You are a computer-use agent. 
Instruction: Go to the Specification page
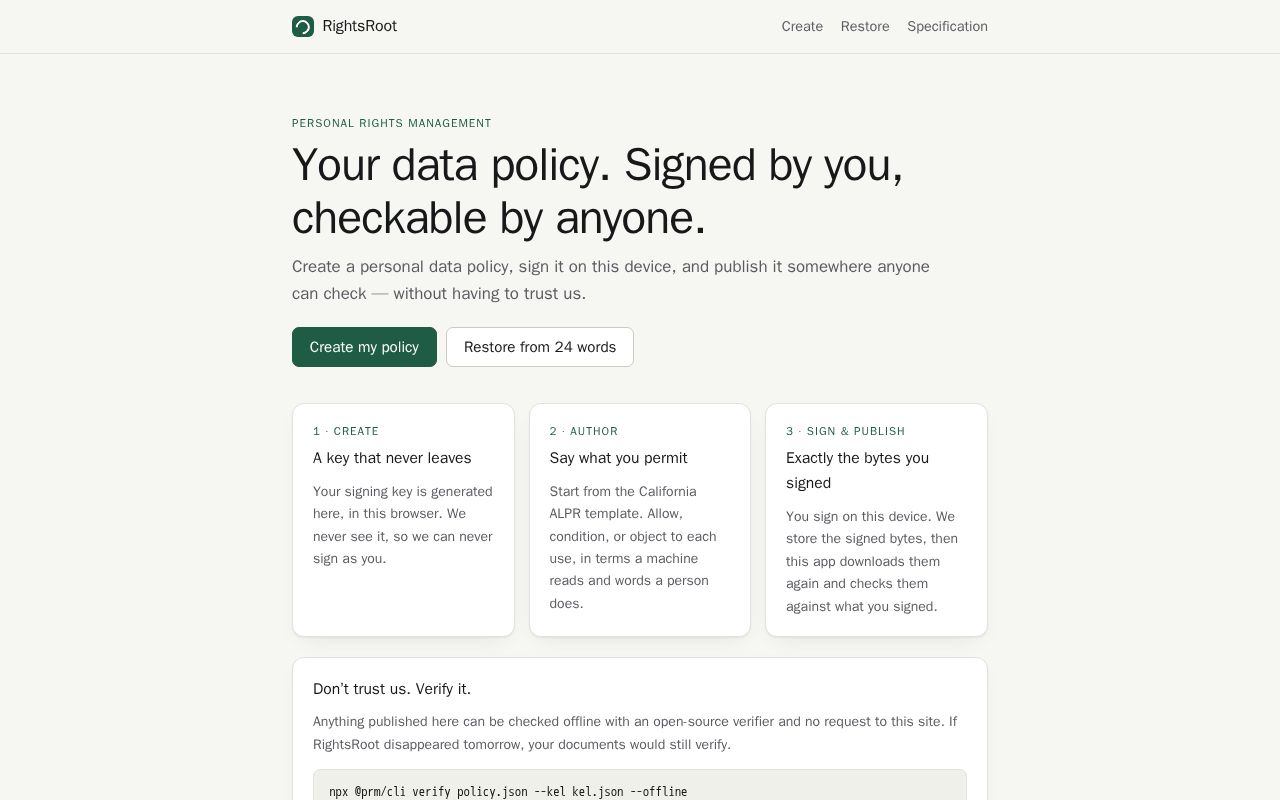[947, 26]
